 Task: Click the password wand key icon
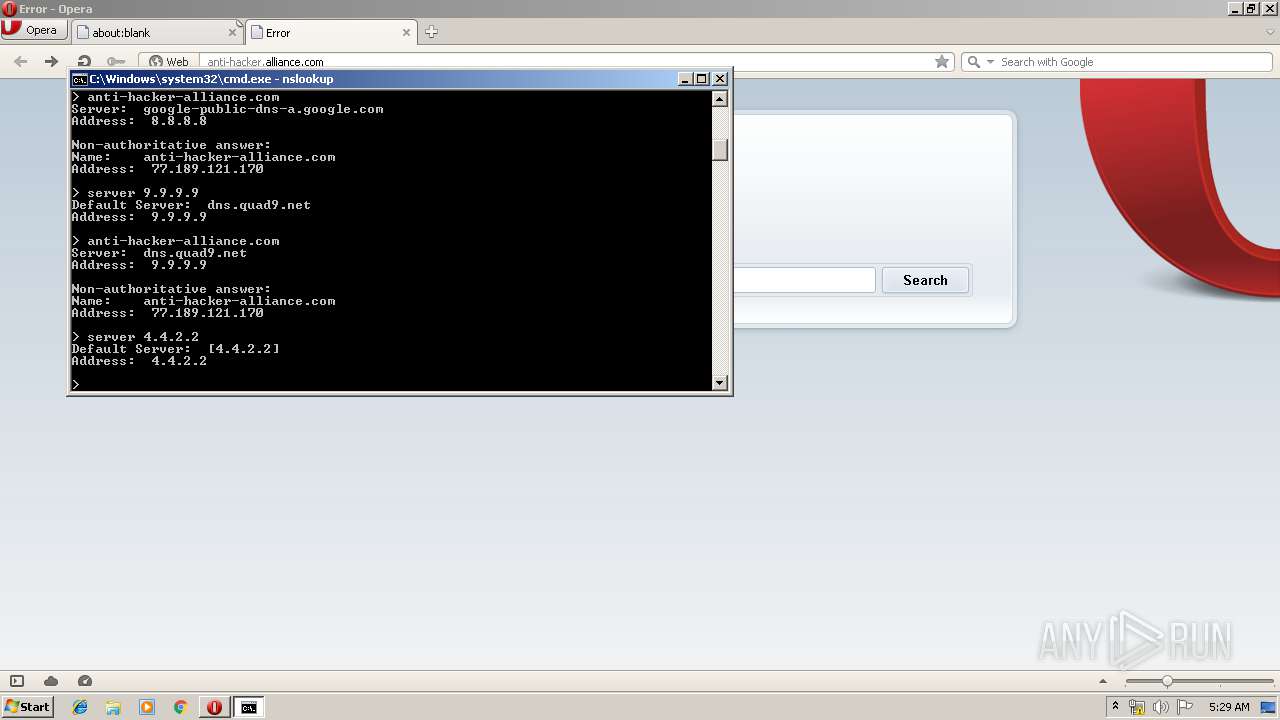116,61
